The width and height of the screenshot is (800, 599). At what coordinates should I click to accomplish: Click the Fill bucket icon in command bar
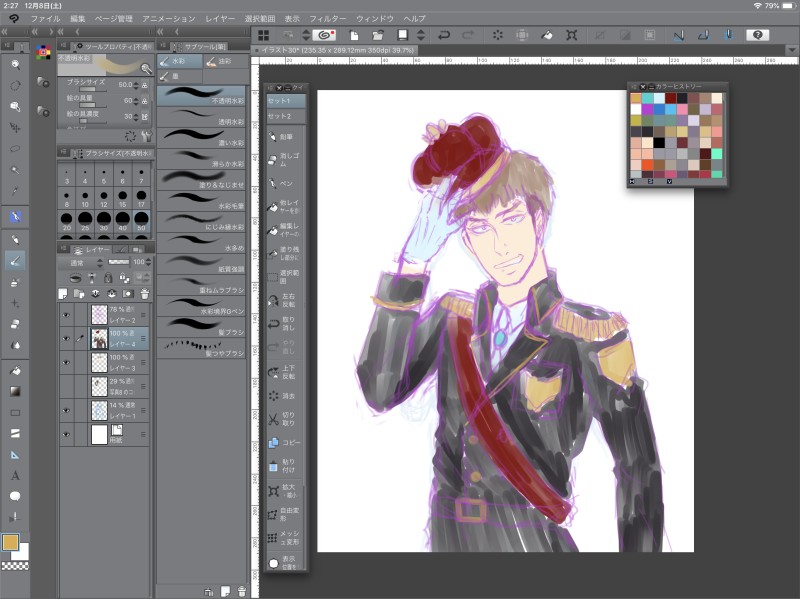pyautogui.click(x=546, y=35)
